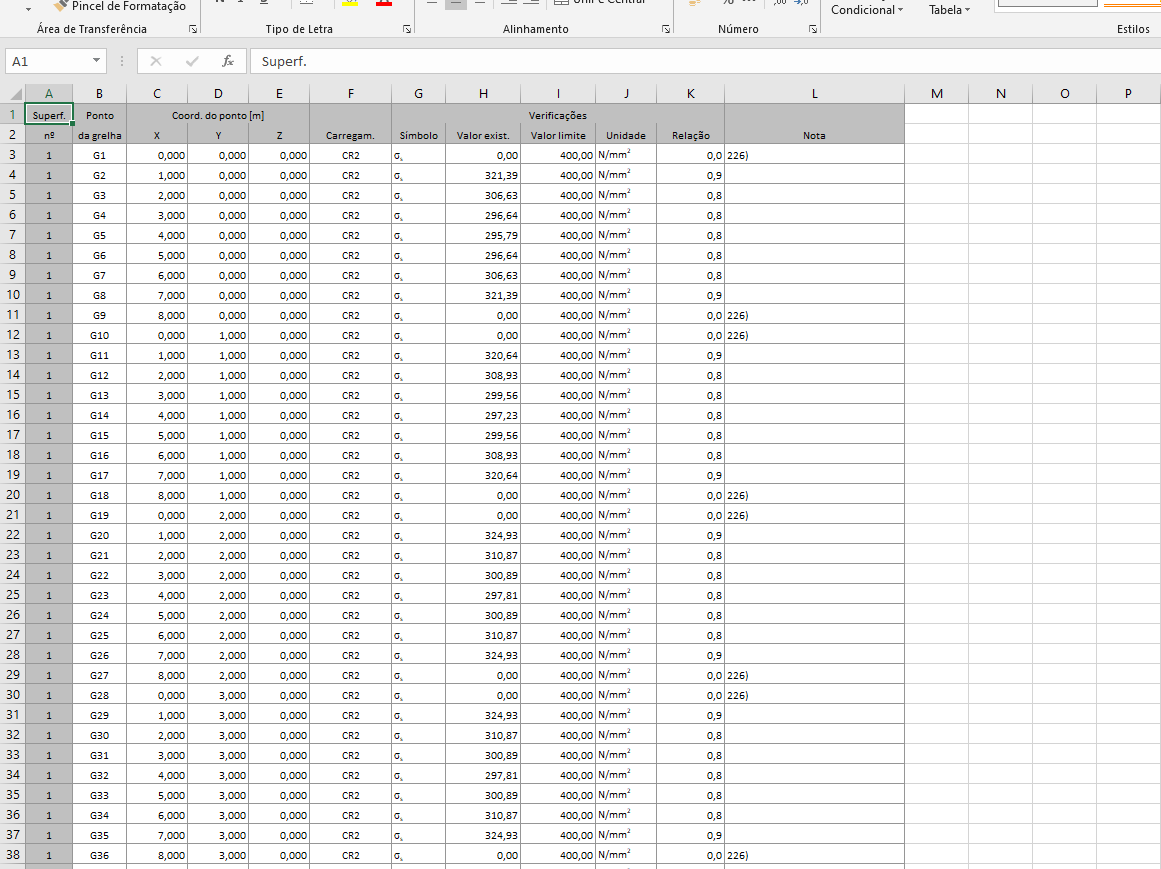This screenshot has width=1161, height=869.
Task: Select cell G1 containing grid point label
Action: click(x=99, y=155)
